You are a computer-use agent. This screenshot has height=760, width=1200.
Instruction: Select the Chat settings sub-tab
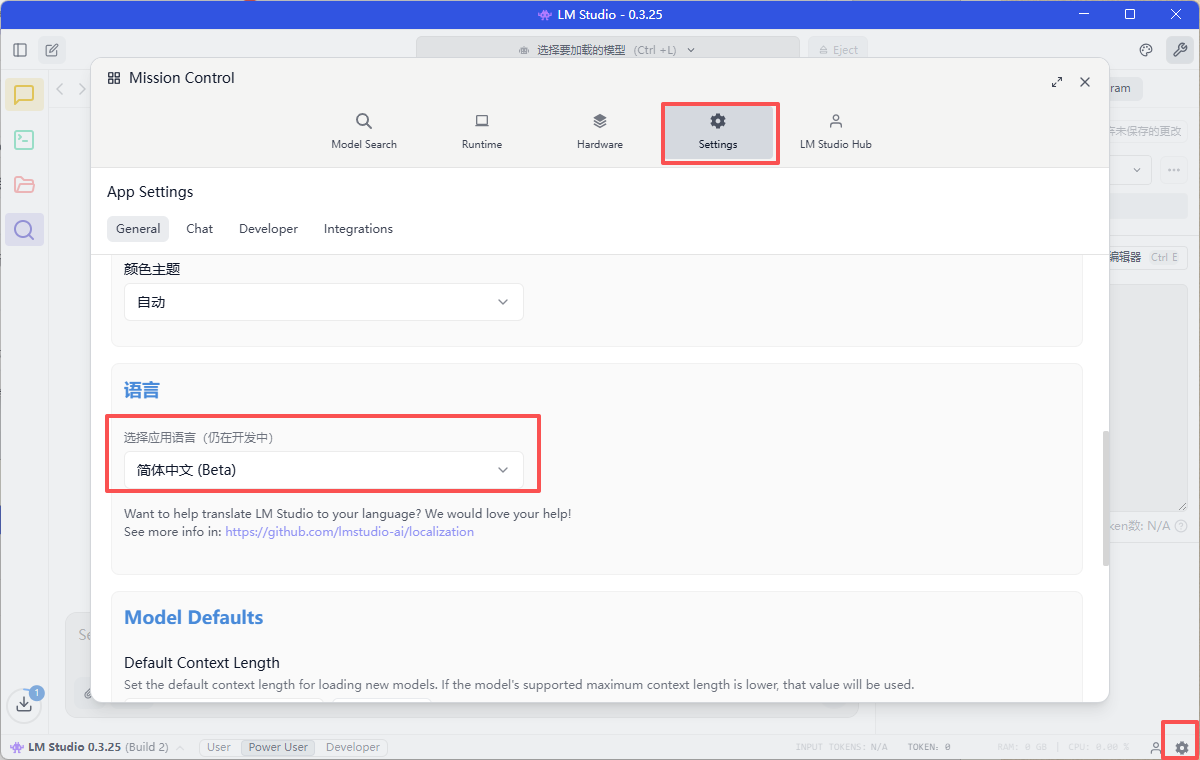pyautogui.click(x=200, y=229)
